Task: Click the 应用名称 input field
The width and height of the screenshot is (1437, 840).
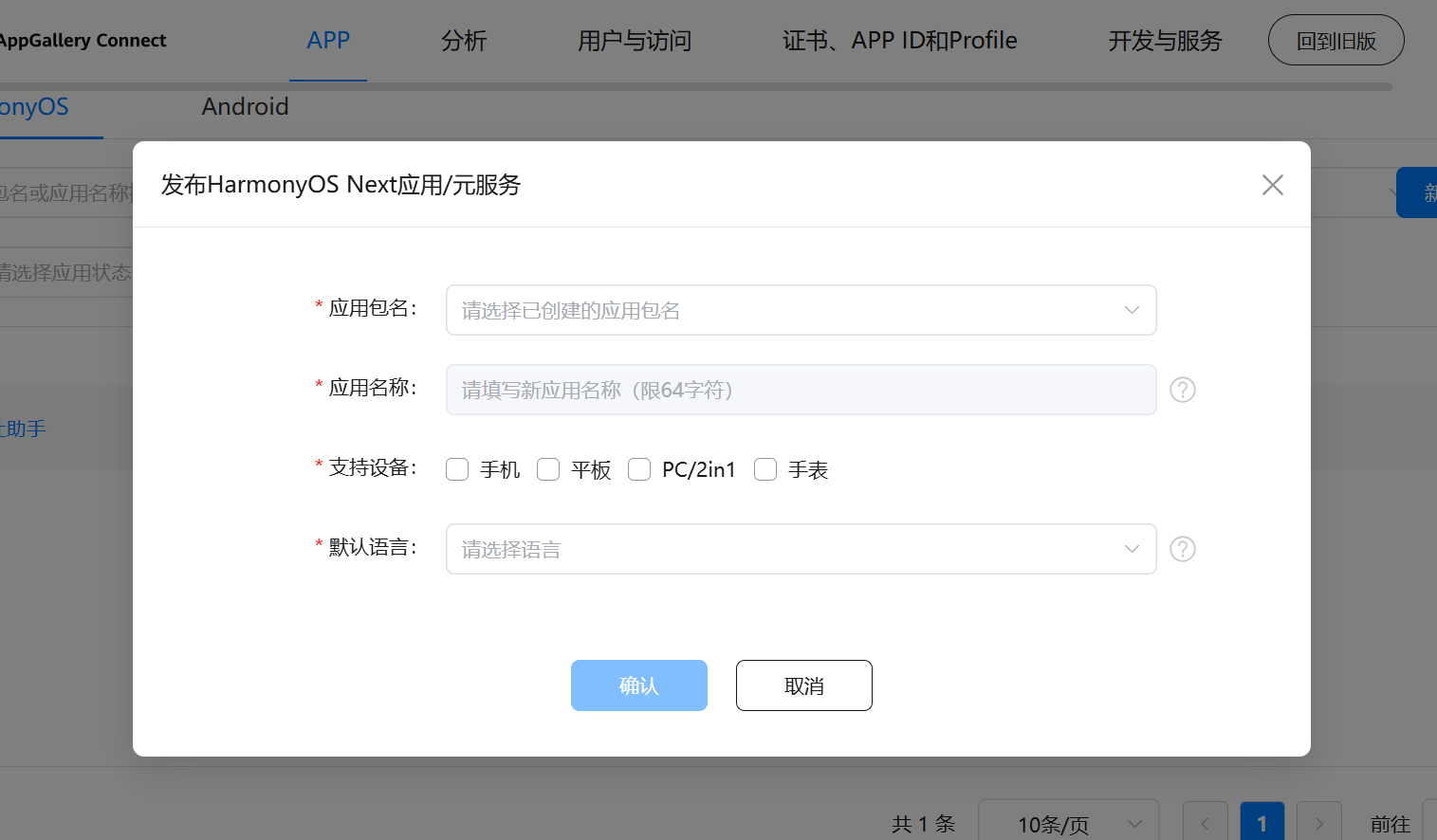Action: point(801,390)
